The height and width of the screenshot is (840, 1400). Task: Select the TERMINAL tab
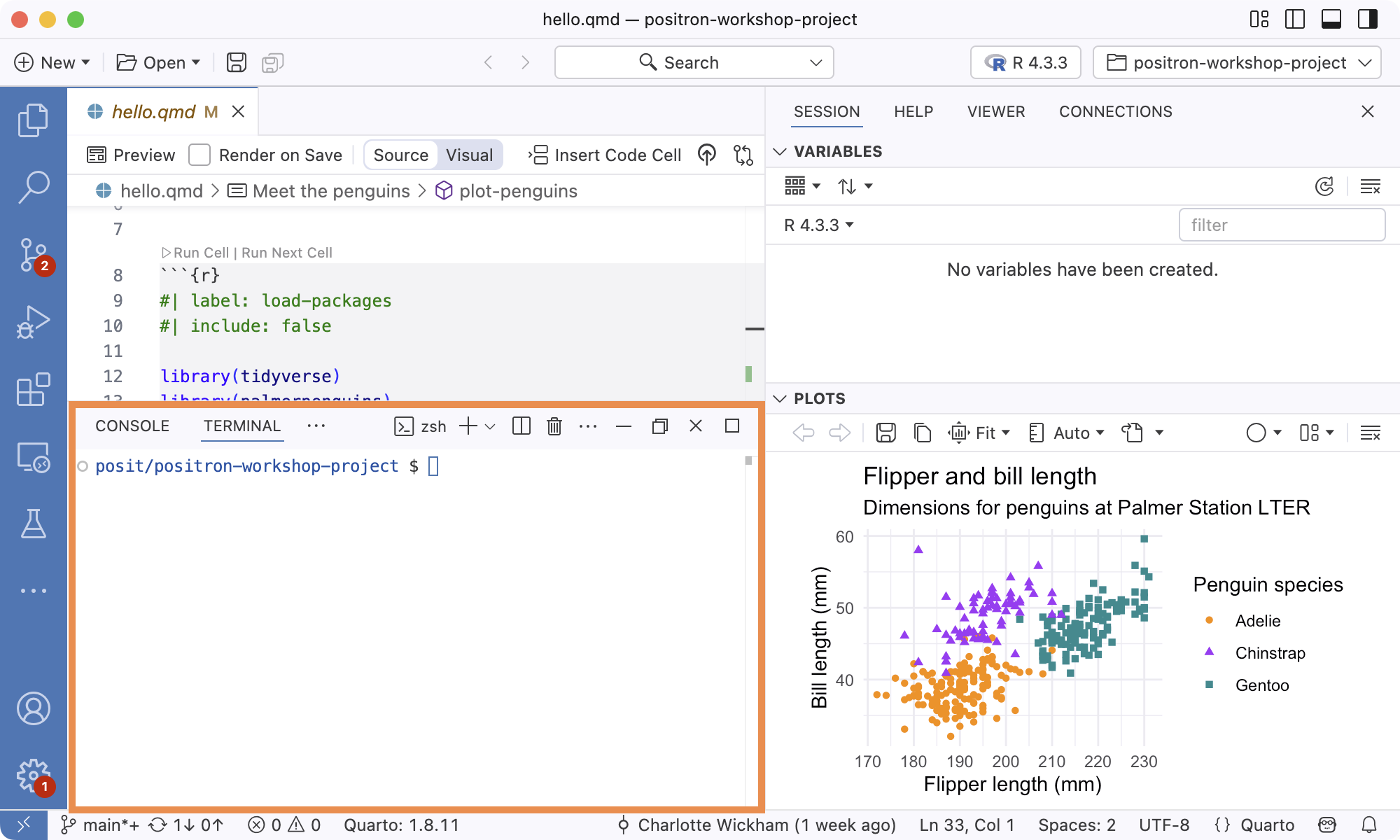pos(242,426)
